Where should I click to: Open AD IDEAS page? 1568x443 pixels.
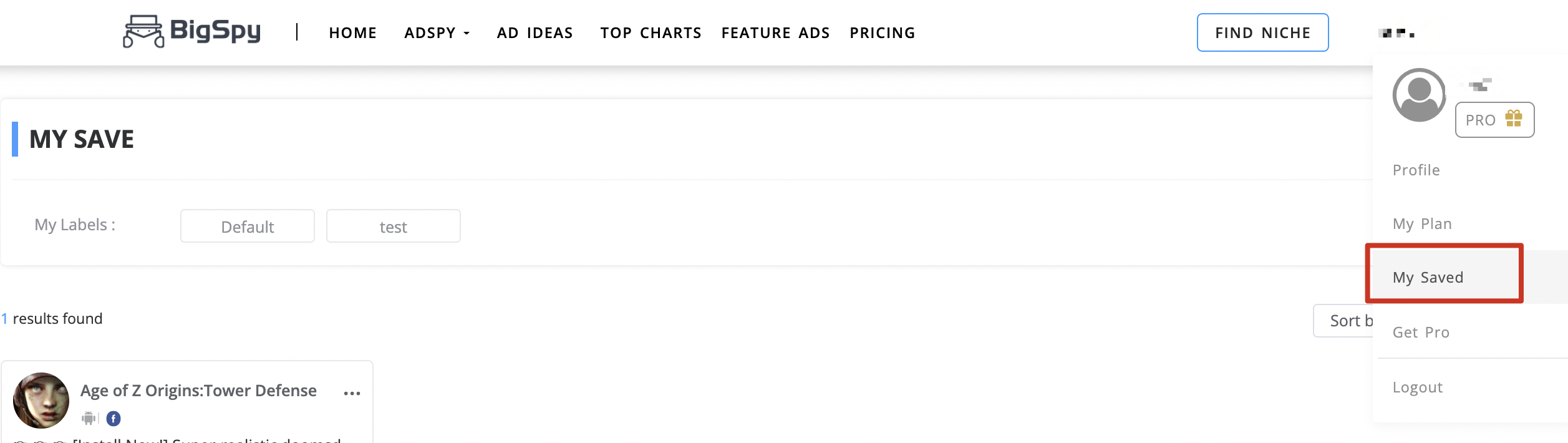[535, 33]
